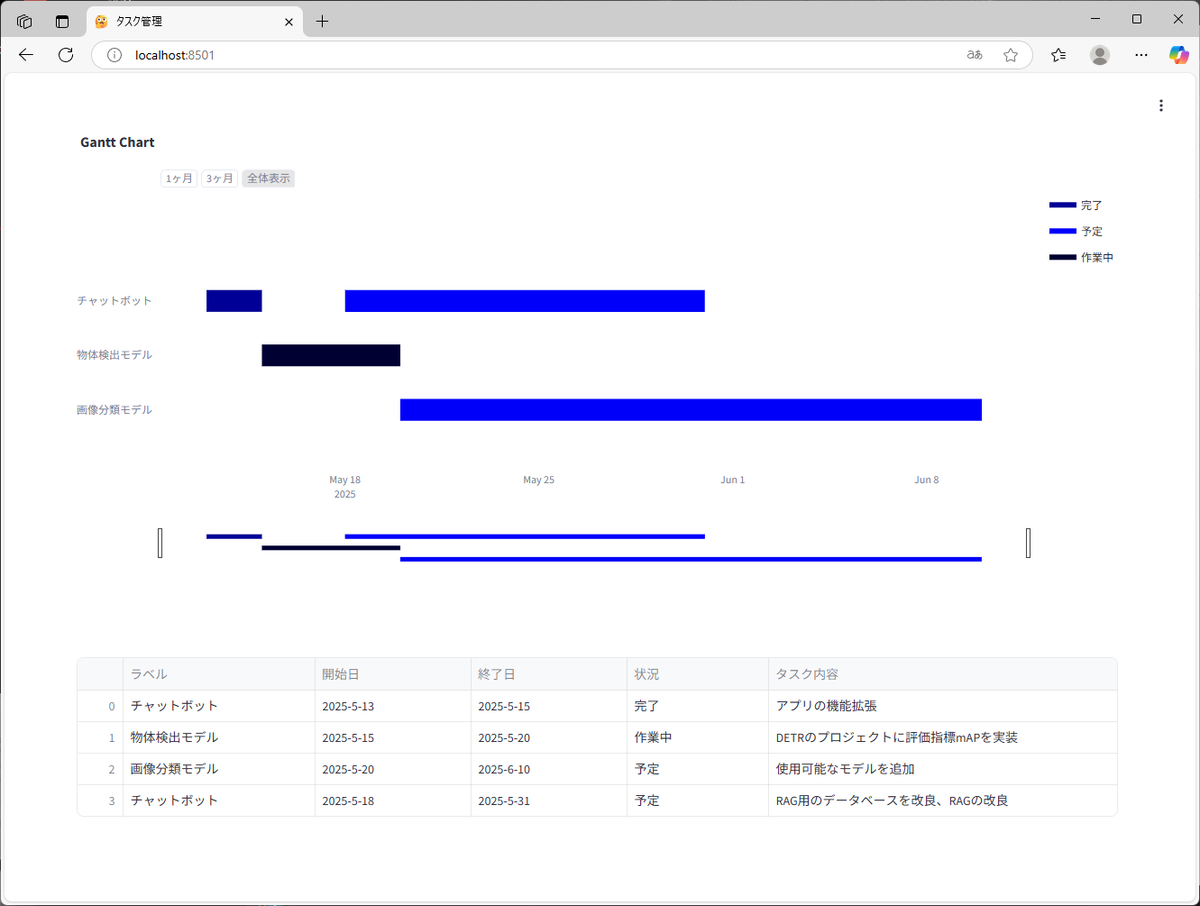Viewport: 1200px width, 906px height.
Task: Select the 1ヶ月 range button
Action: coord(179,178)
